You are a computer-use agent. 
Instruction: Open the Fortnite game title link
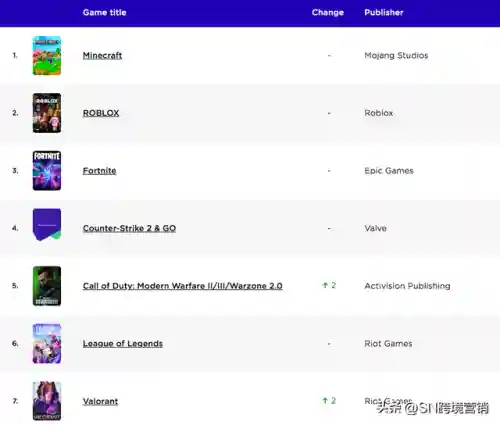(99, 171)
